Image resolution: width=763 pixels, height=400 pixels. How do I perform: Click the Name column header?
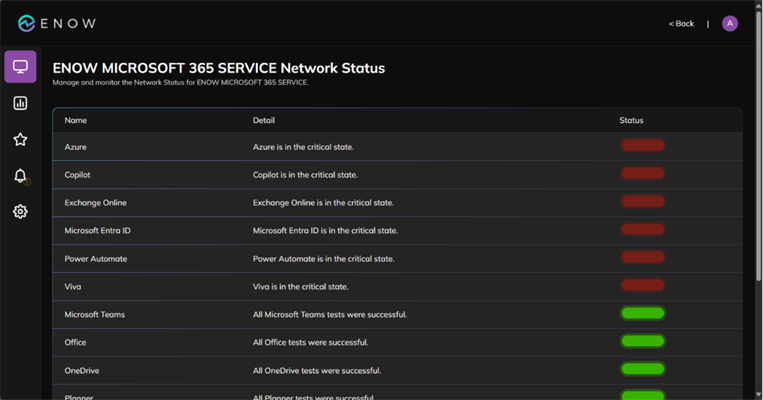[x=75, y=120]
